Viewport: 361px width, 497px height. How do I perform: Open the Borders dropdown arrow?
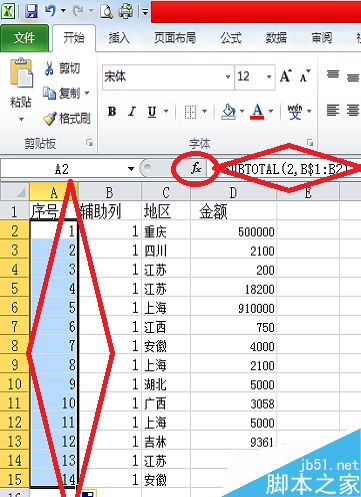tap(204, 111)
